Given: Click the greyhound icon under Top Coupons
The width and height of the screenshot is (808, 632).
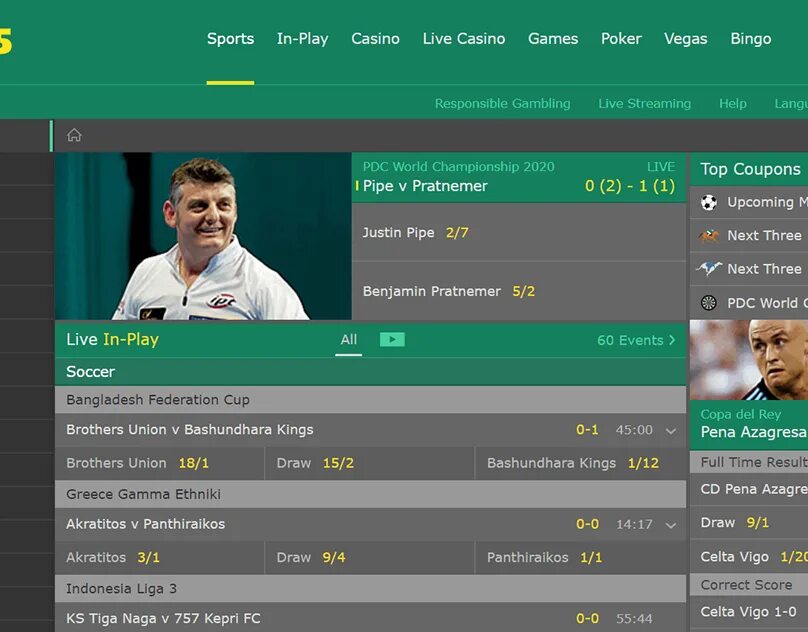Looking at the screenshot, I should tap(709, 269).
